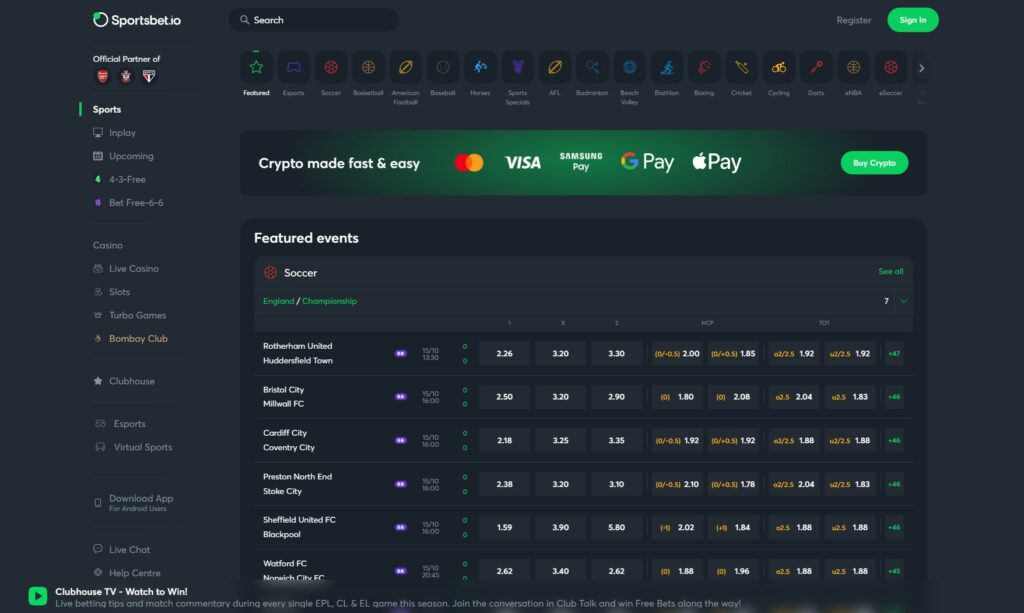Screen dimensions: 1024x613
Task: Open Beach Volley category icon
Action: pyautogui.click(x=629, y=67)
